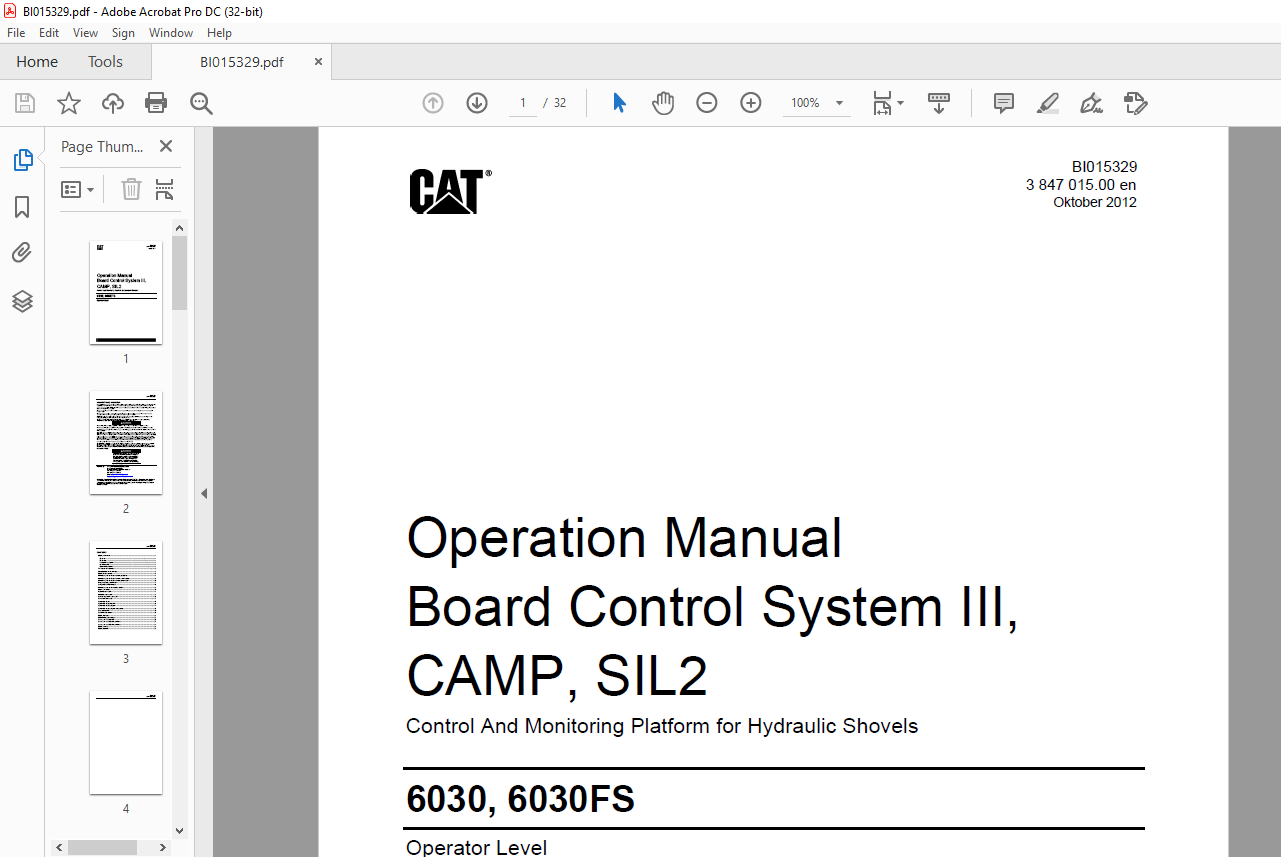Select the Hand pan tool
Image resolution: width=1281 pixels, height=857 pixels.
click(x=663, y=103)
